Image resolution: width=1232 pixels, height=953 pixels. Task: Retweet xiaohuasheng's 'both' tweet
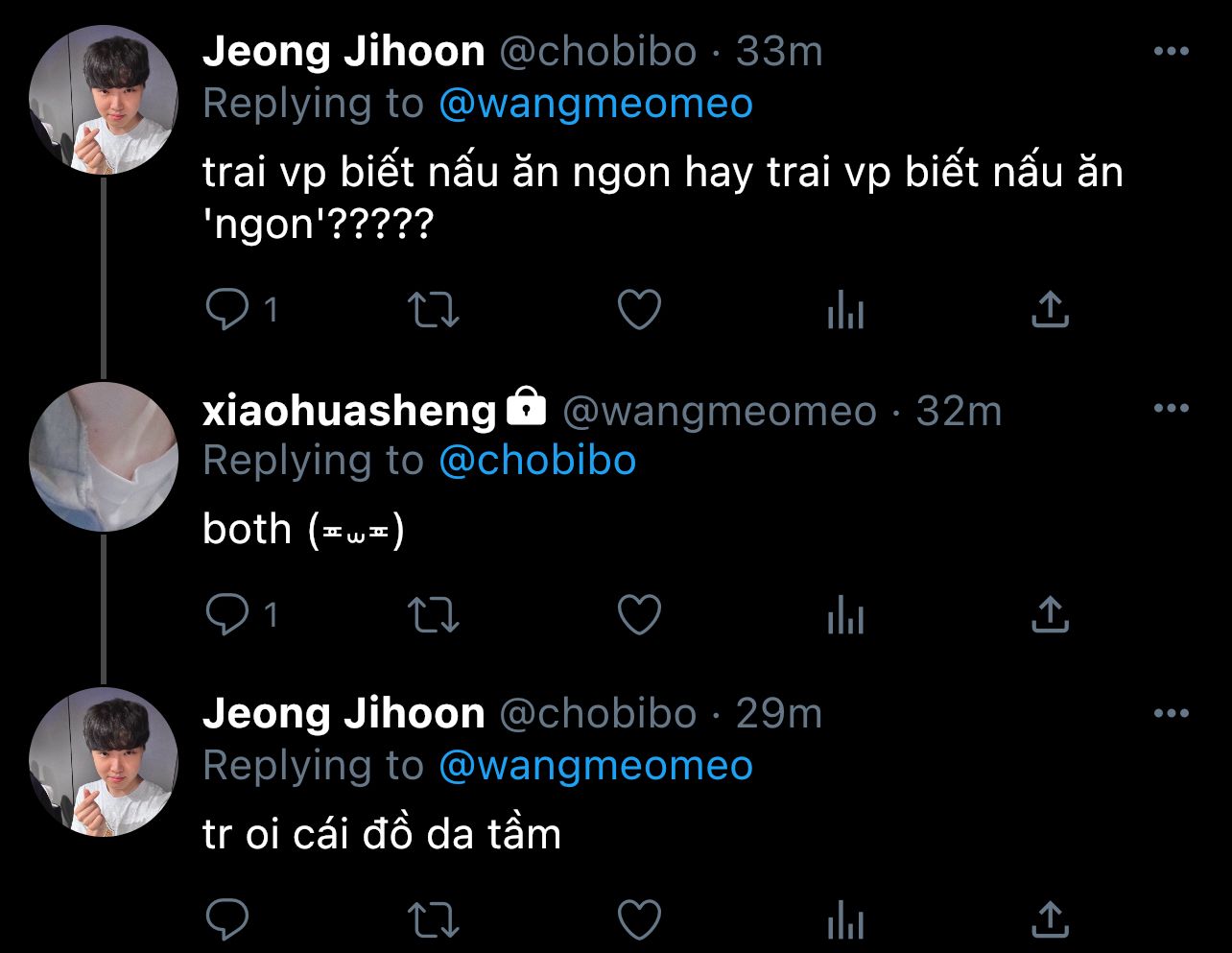coord(434,614)
